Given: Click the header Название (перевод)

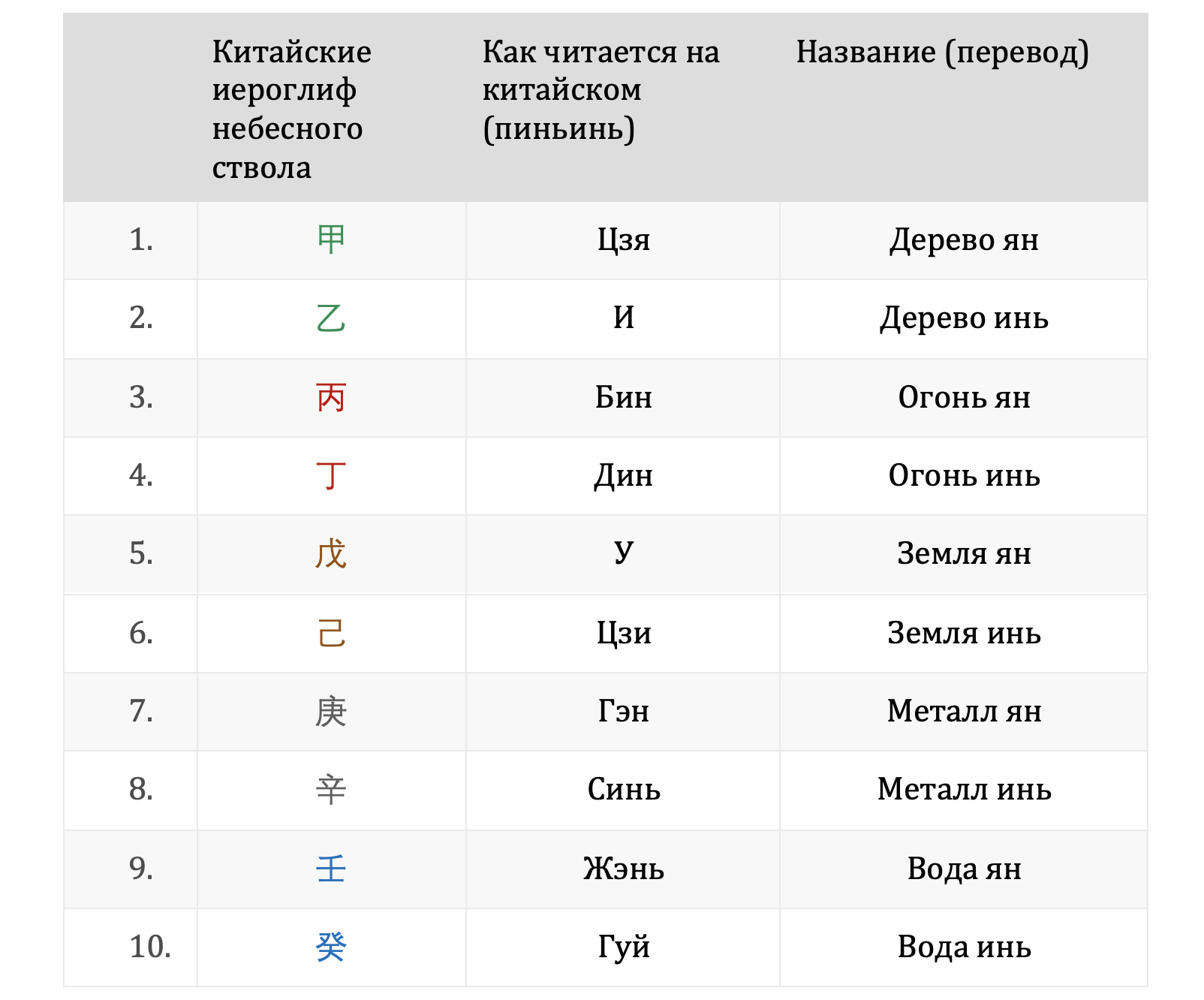Looking at the screenshot, I should pos(942,53).
